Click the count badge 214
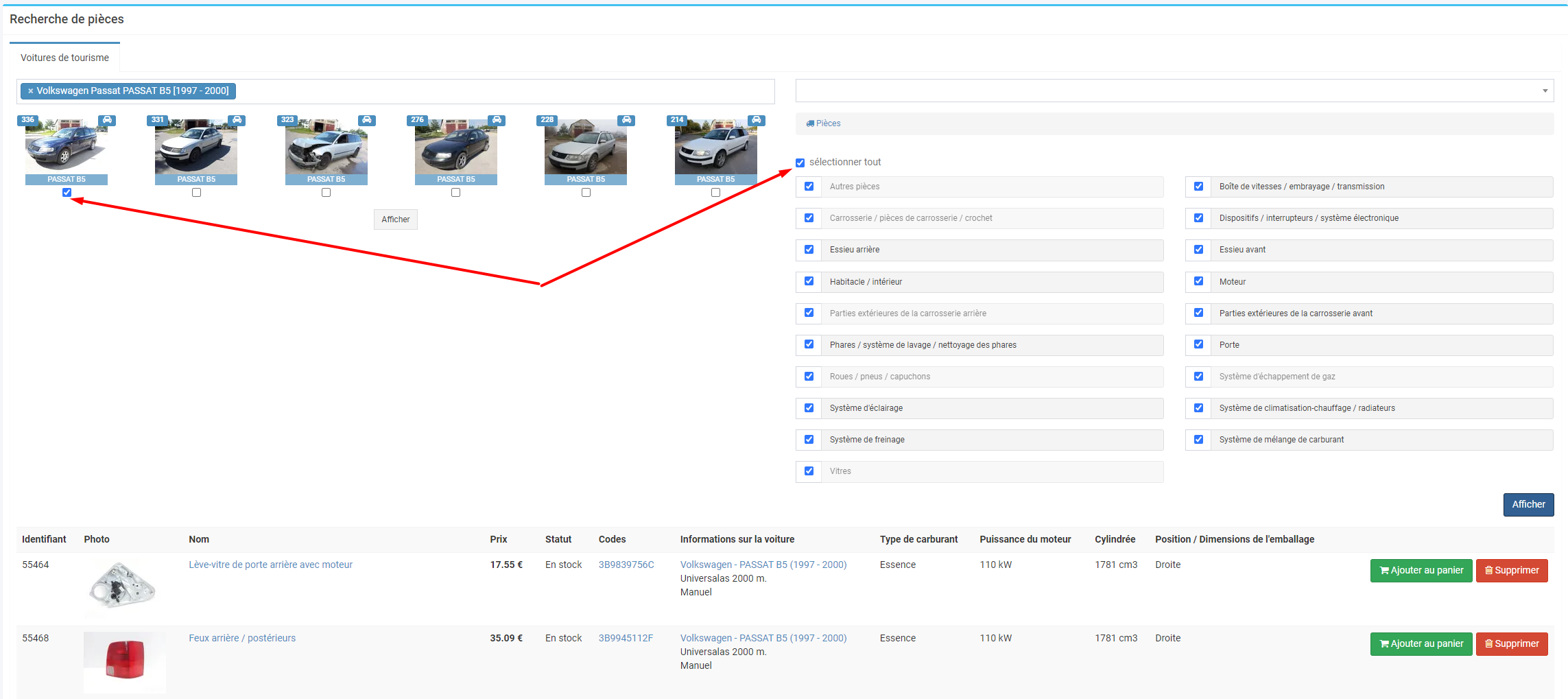 click(x=677, y=119)
